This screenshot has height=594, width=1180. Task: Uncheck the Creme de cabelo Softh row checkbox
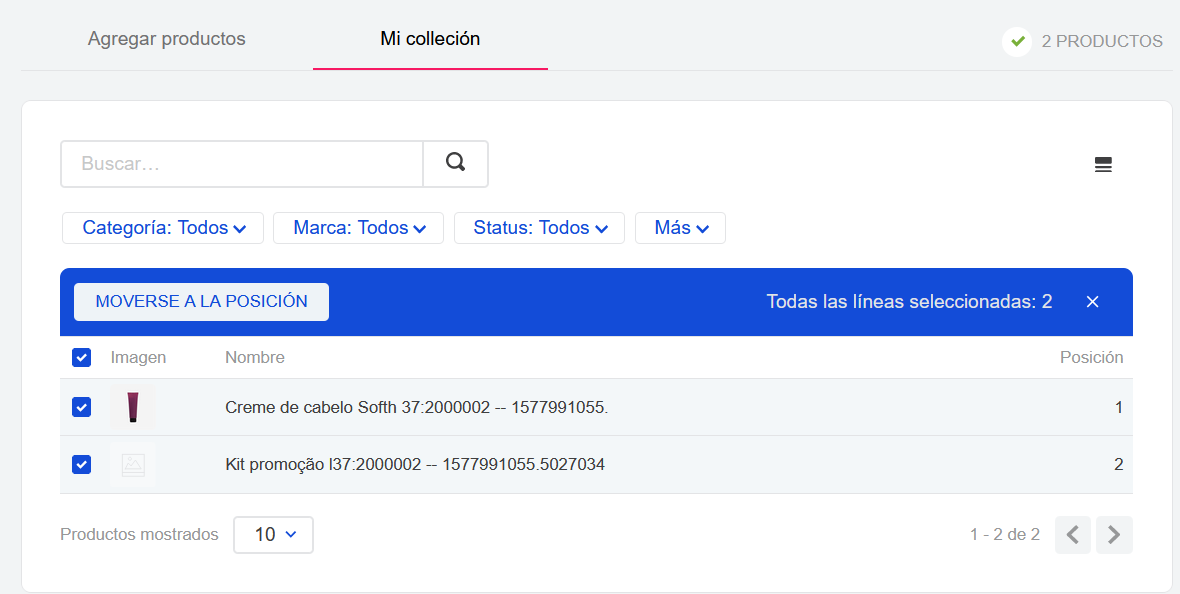81,408
